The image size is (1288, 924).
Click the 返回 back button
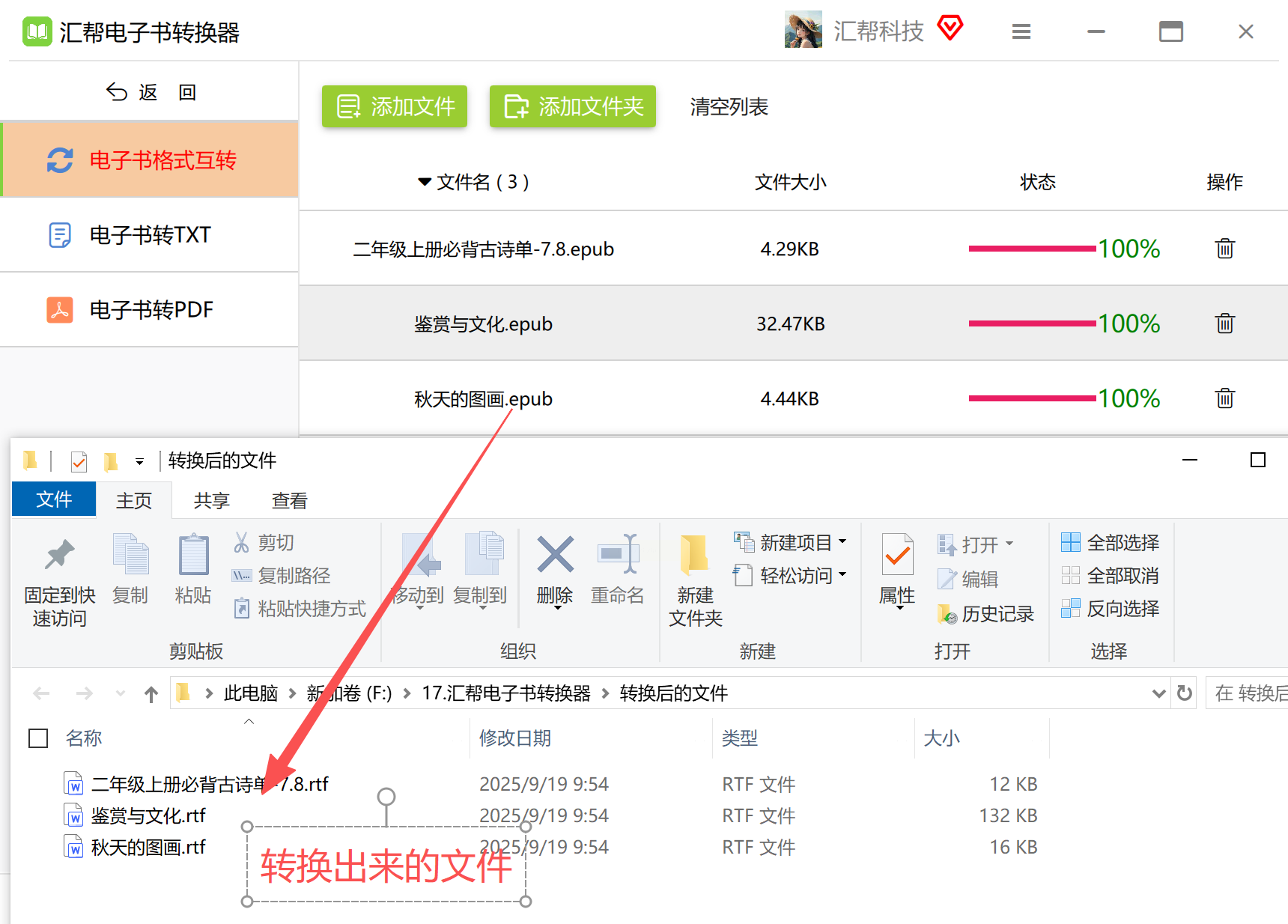(151, 92)
